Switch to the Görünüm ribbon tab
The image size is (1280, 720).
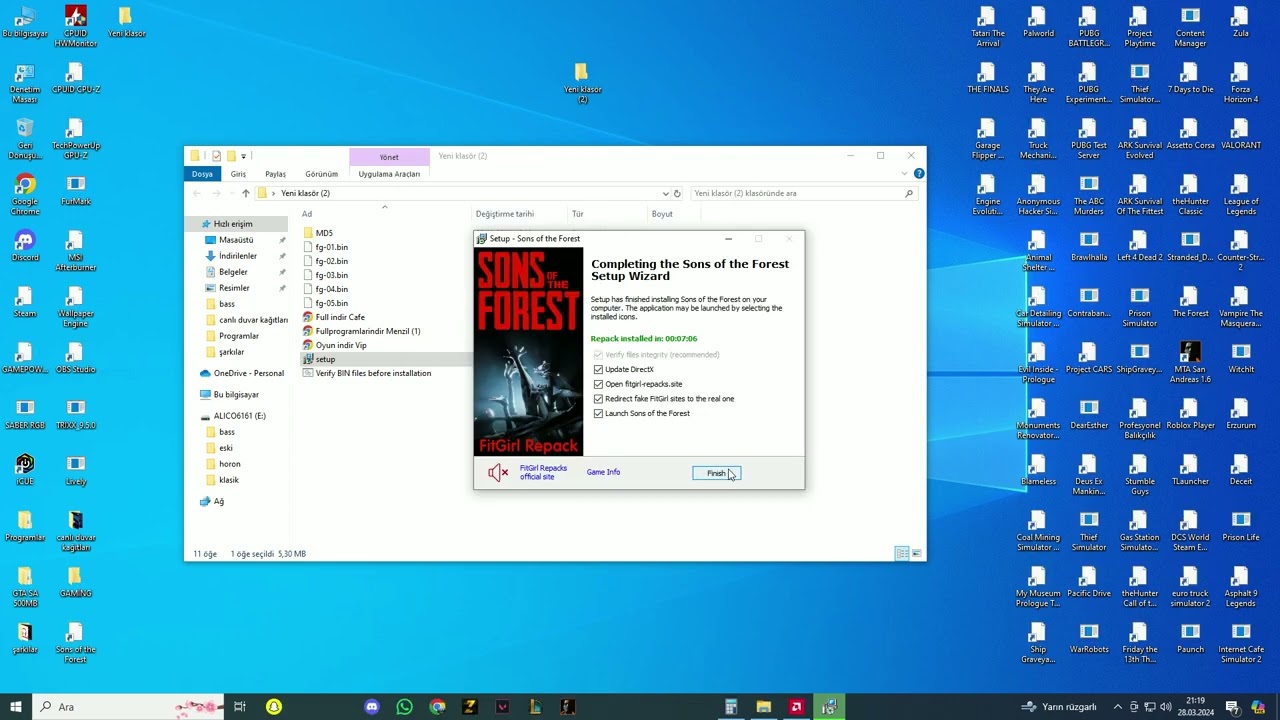pyautogui.click(x=321, y=174)
